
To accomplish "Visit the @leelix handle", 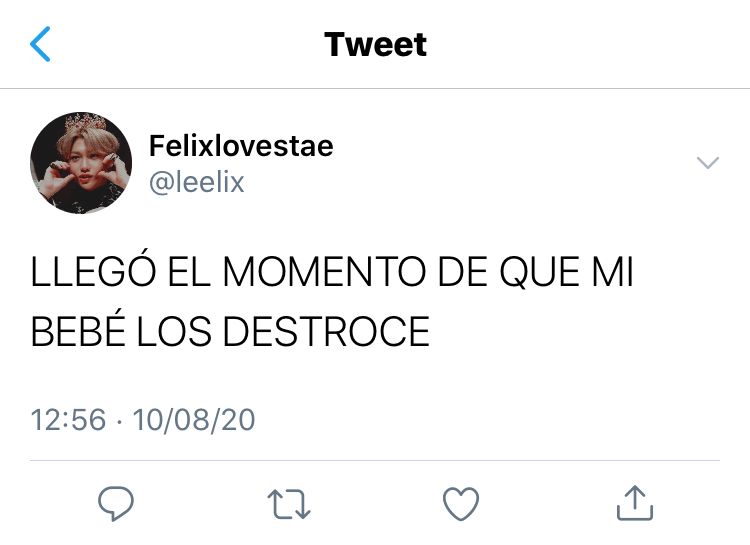I will pos(197,182).
